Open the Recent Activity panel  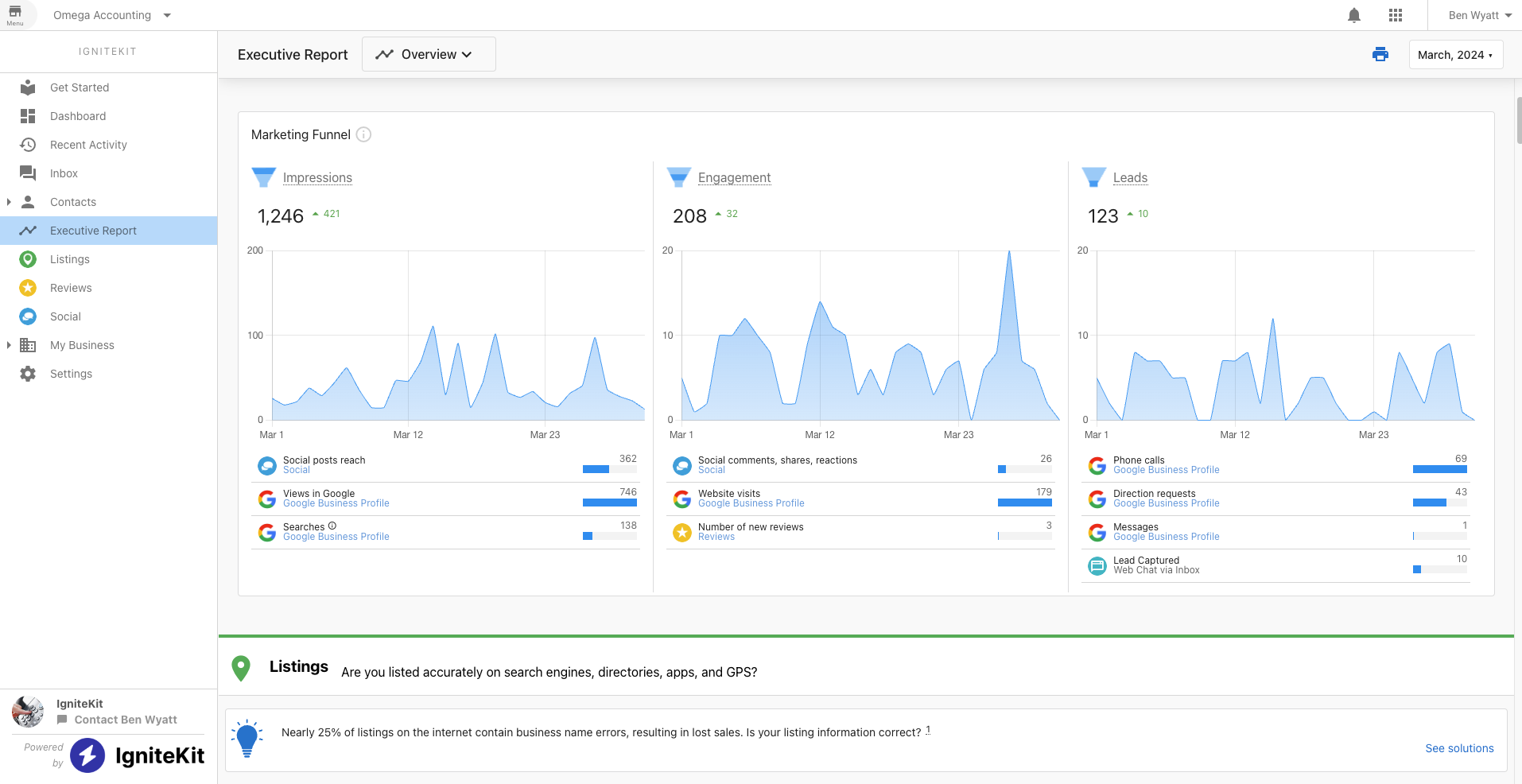(x=88, y=145)
